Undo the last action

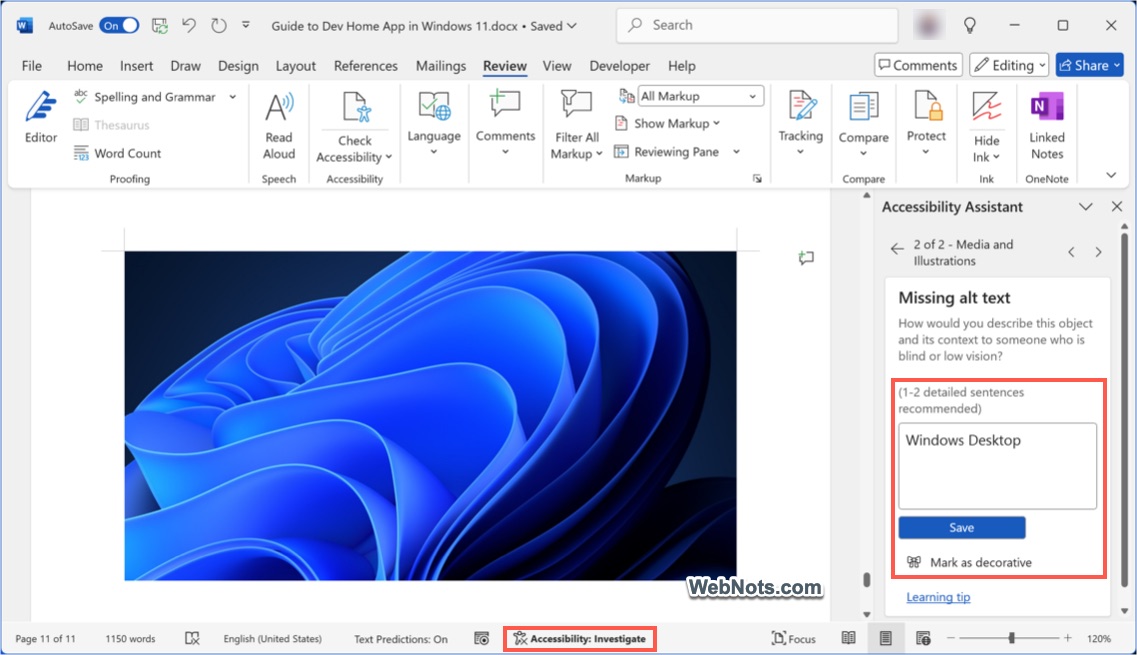(189, 25)
